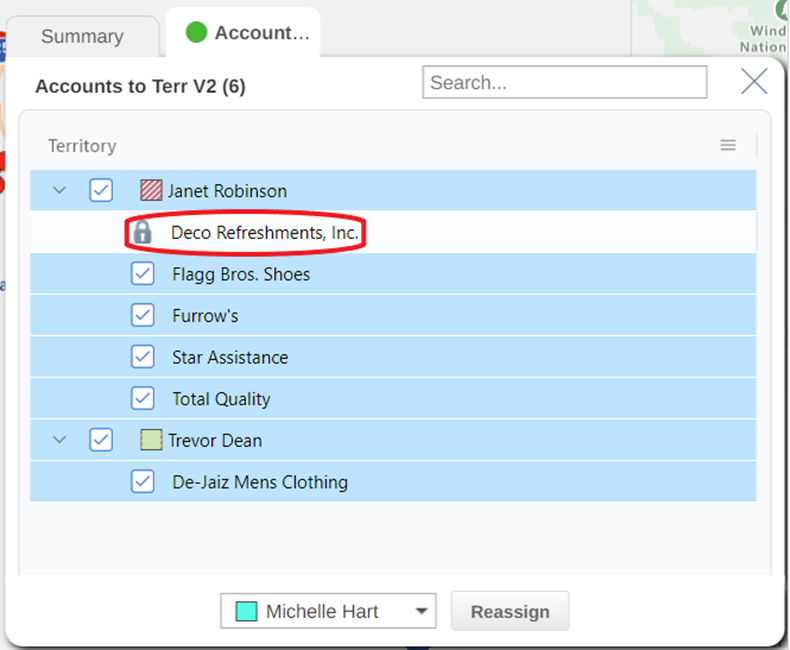This screenshot has height=650, width=790.
Task: Toggle the Furrow's account checkbox
Action: tap(143, 315)
